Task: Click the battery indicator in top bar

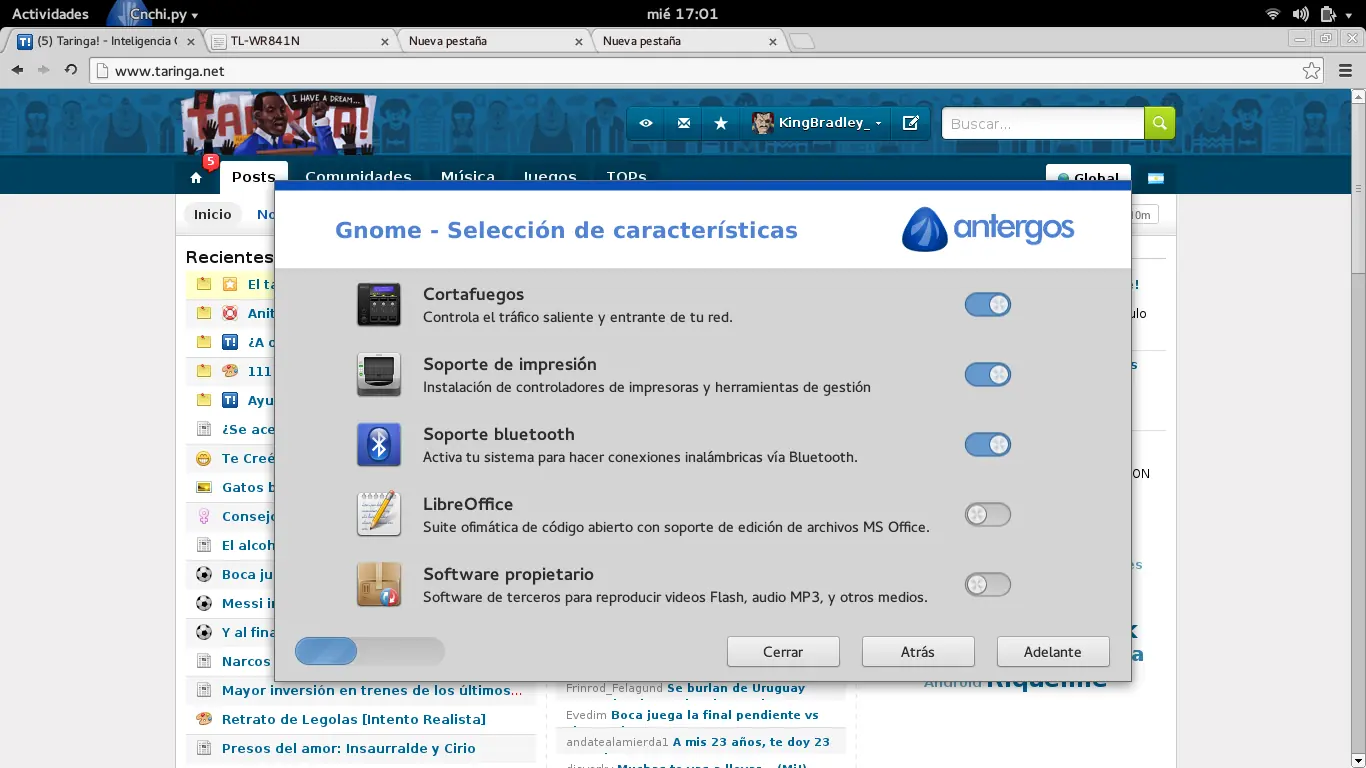Action: click(1328, 14)
